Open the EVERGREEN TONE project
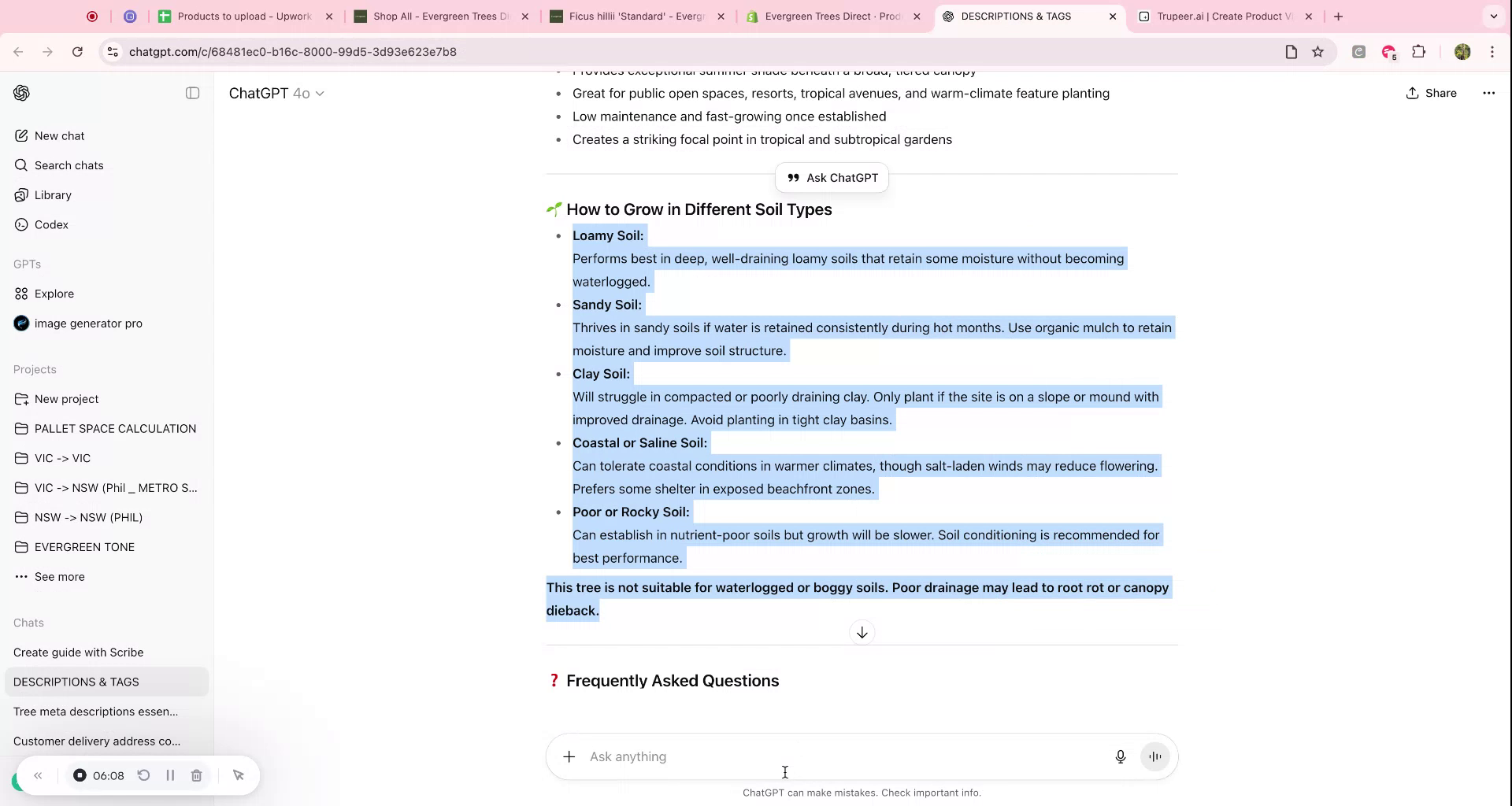 [x=84, y=547]
